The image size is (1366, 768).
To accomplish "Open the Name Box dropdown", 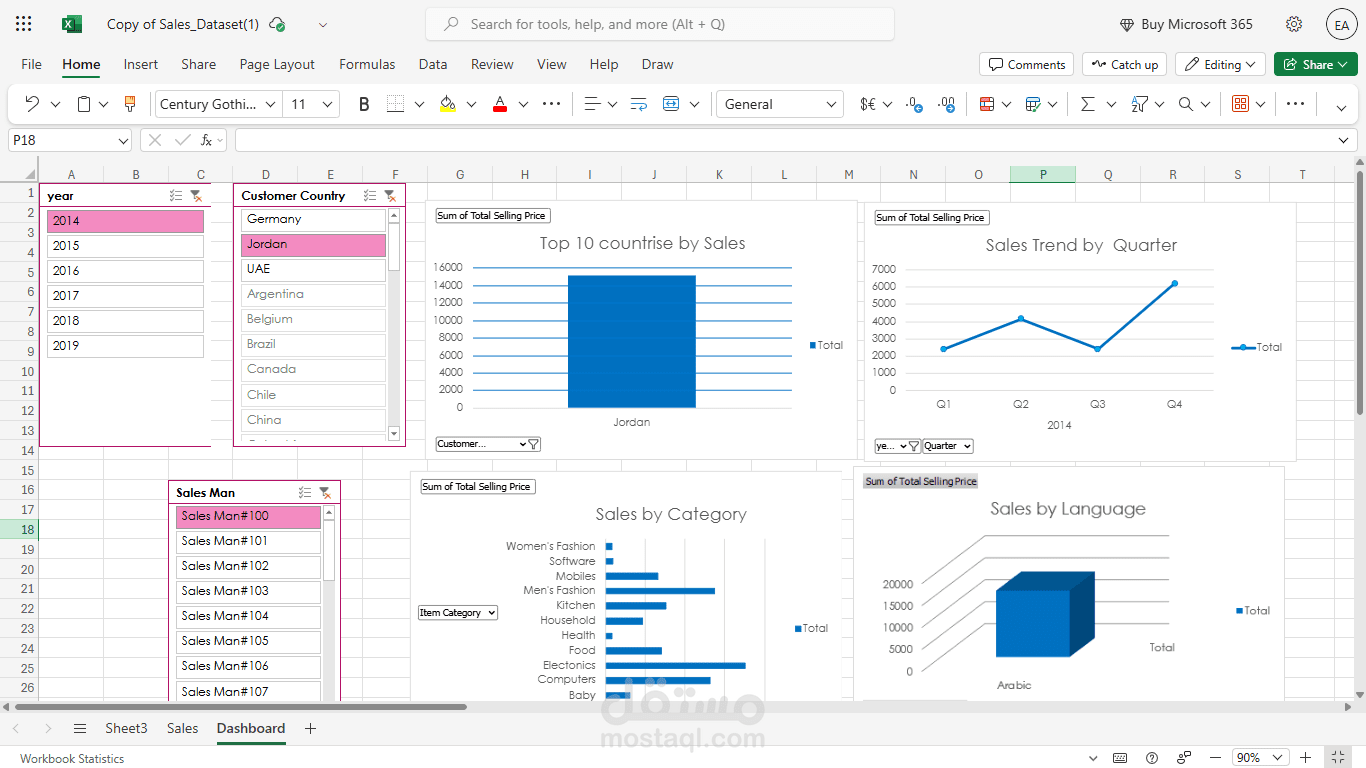I will pos(123,140).
